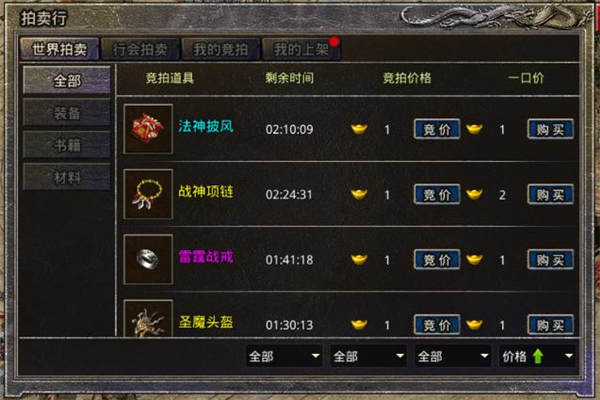Select the 圣魔头盔 helmet item icon

[x=148, y=318]
